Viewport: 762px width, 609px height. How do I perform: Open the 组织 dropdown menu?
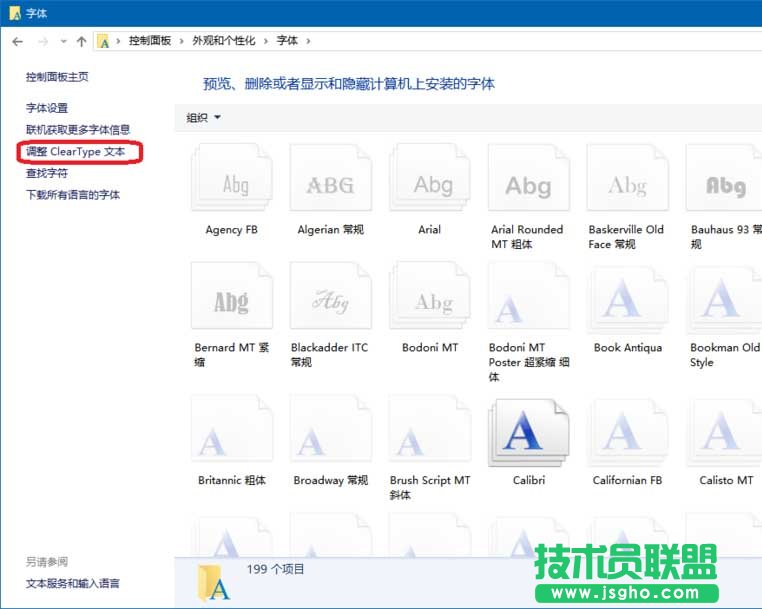[x=204, y=118]
